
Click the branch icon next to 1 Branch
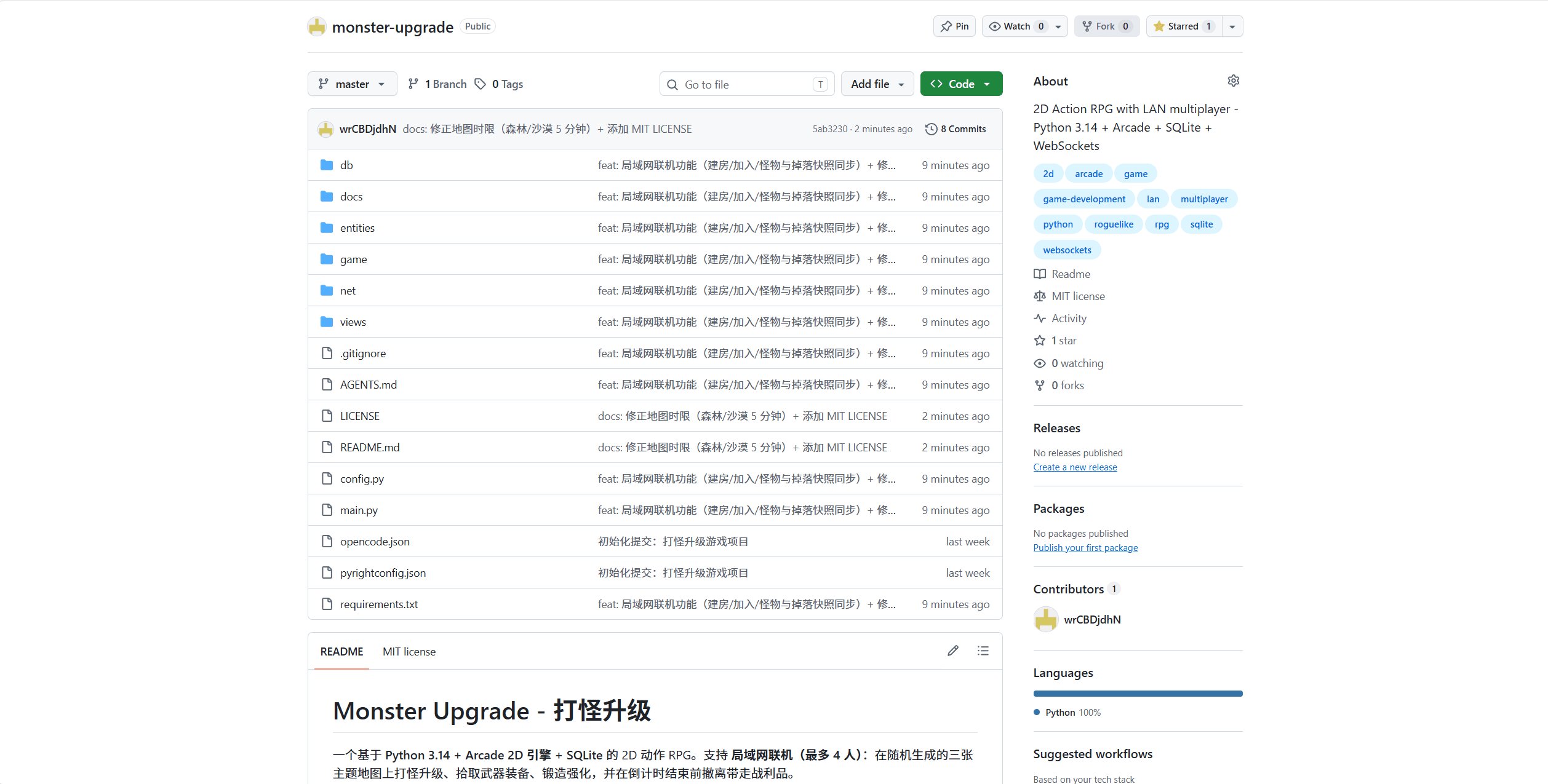[x=413, y=84]
